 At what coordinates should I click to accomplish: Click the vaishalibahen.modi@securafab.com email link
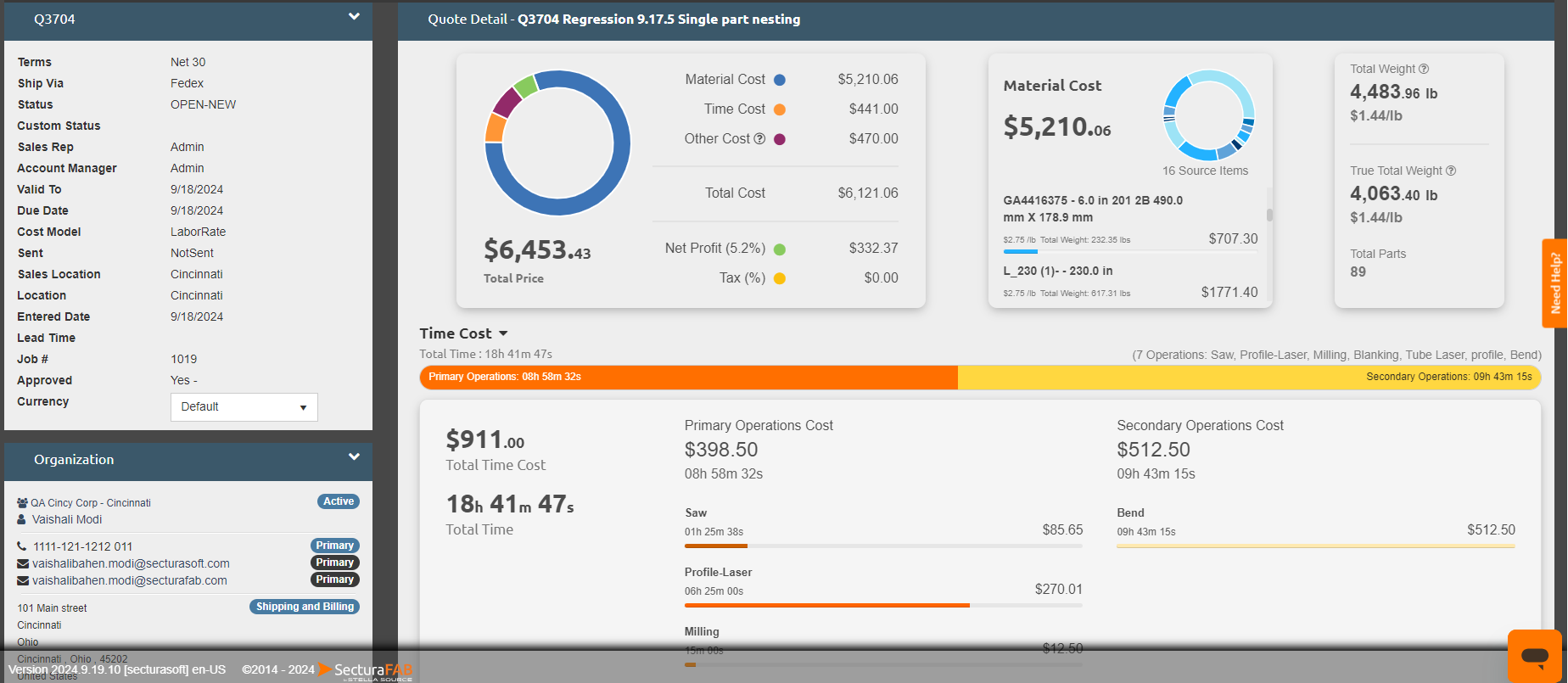129,580
